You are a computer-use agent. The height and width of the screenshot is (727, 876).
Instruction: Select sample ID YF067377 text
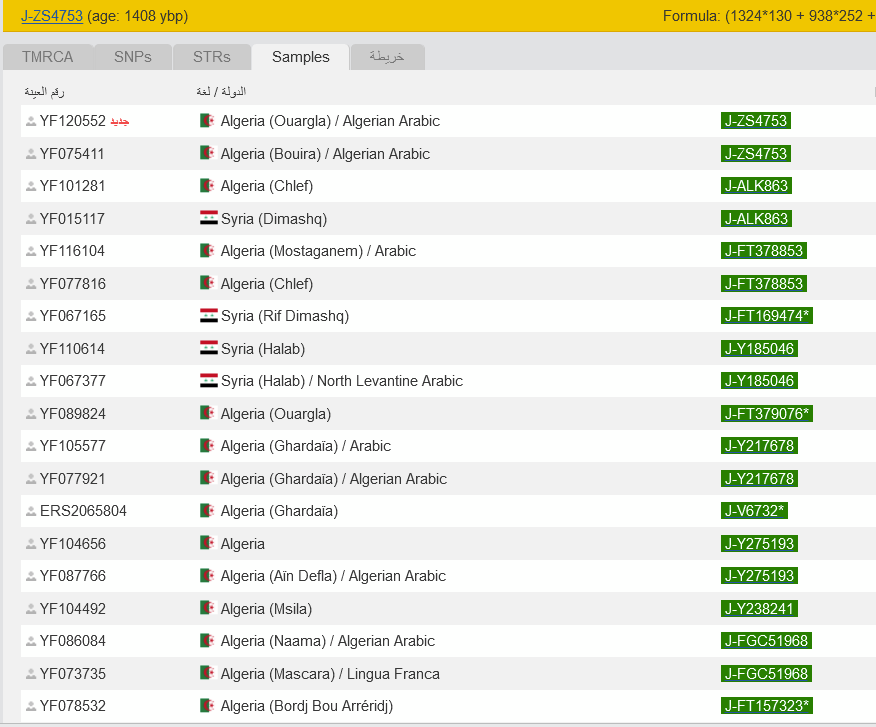tap(73, 381)
